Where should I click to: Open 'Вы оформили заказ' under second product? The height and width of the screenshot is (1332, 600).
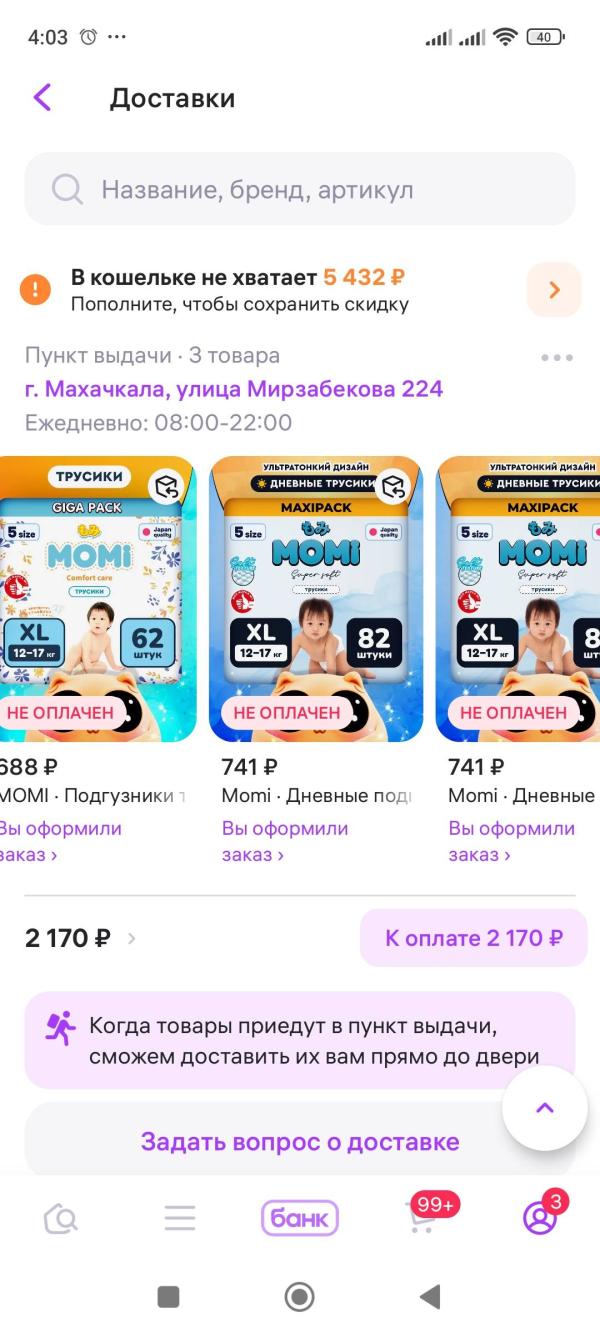pyautogui.click(x=285, y=841)
